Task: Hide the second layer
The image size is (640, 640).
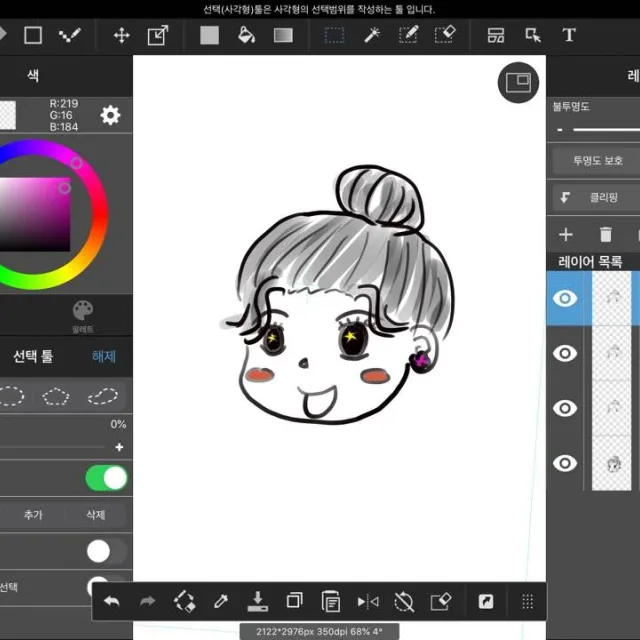Action: click(x=565, y=353)
